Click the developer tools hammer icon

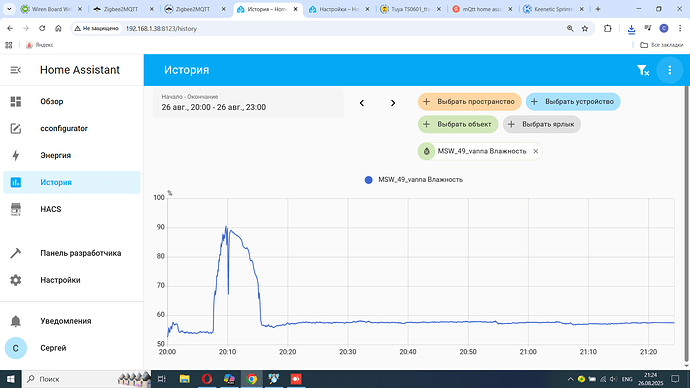pos(15,253)
